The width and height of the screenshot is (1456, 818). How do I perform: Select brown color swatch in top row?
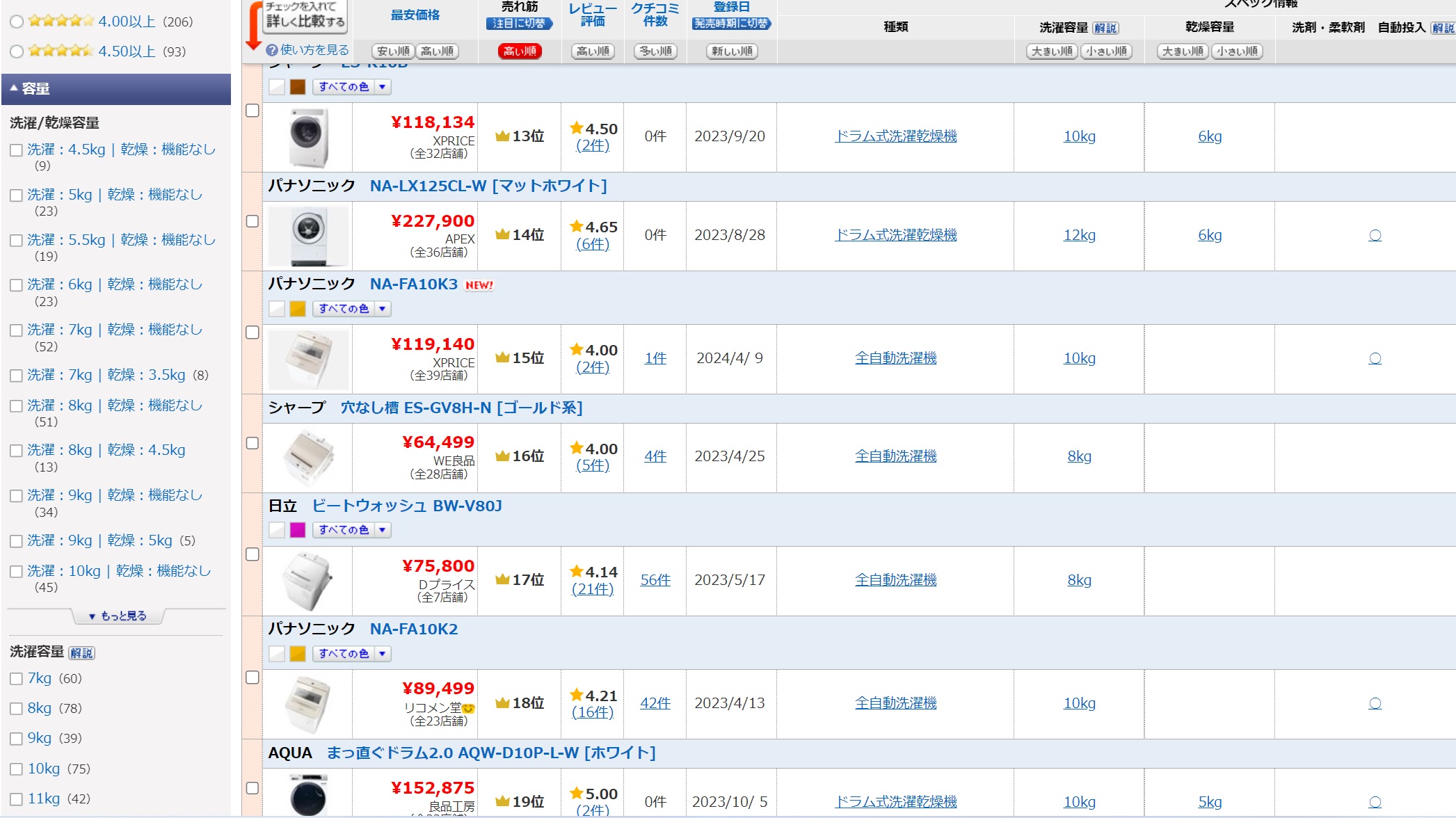tap(298, 87)
